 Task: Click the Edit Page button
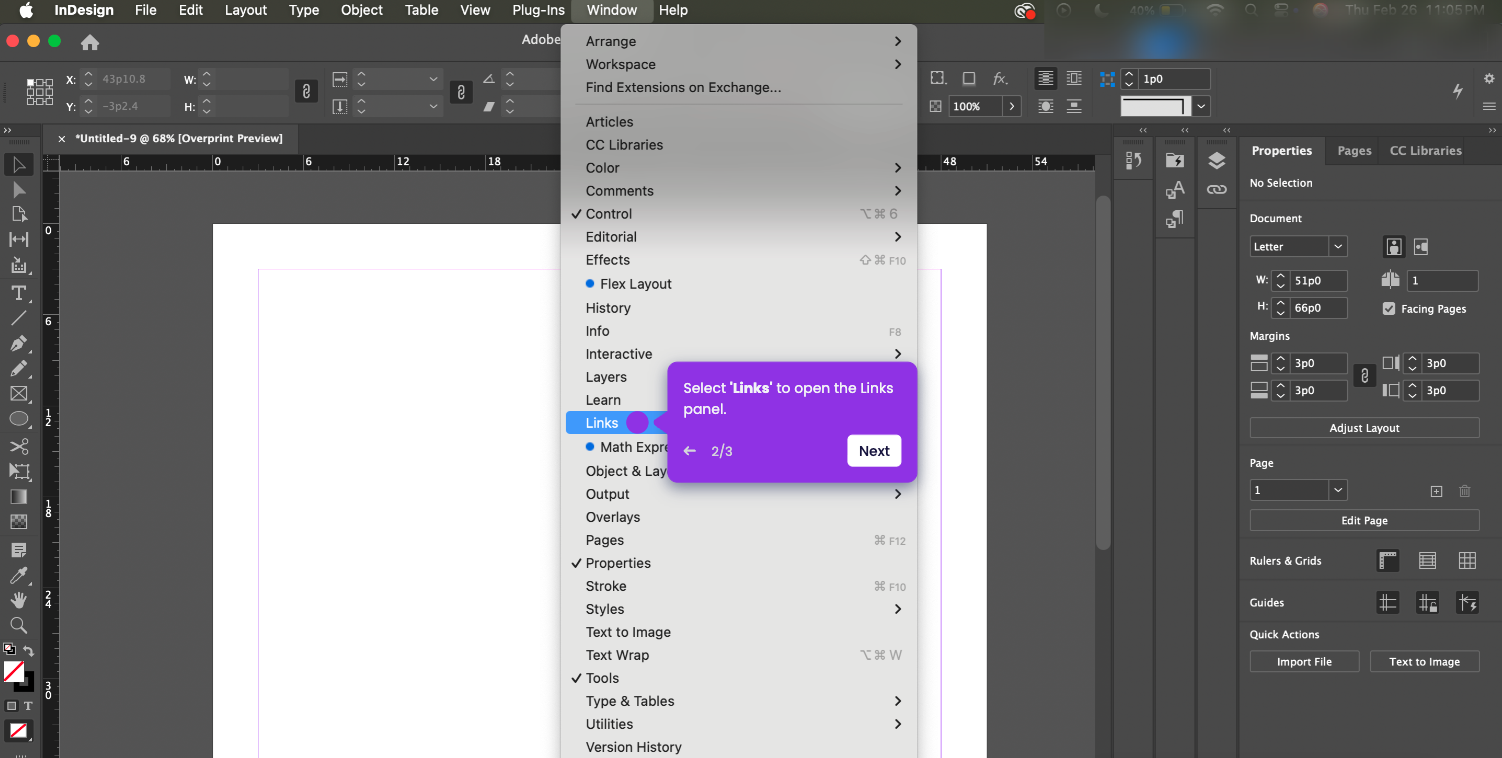click(1364, 521)
